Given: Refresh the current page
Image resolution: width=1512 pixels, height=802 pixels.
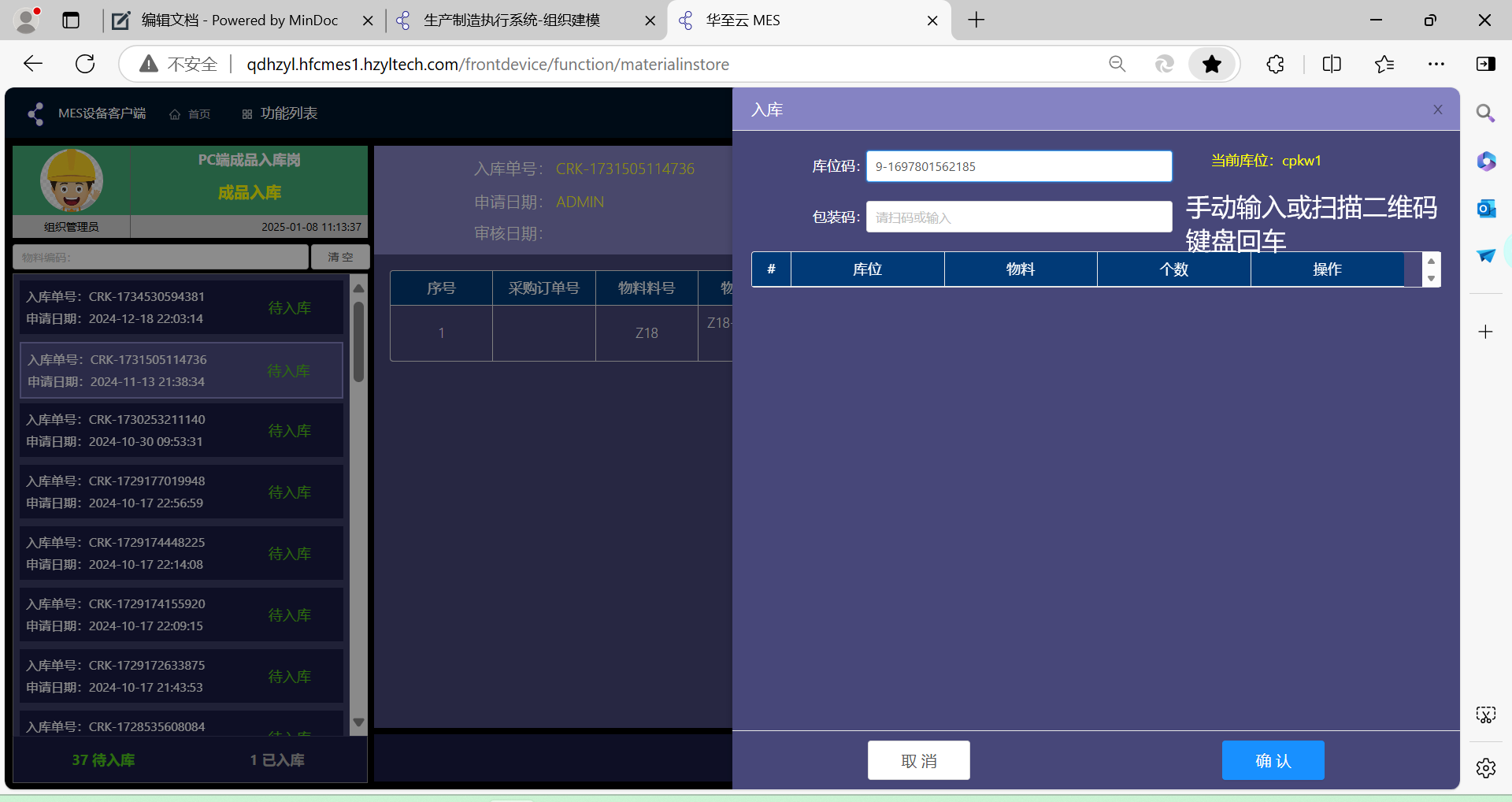Looking at the screenshot, I should point(85,64).
